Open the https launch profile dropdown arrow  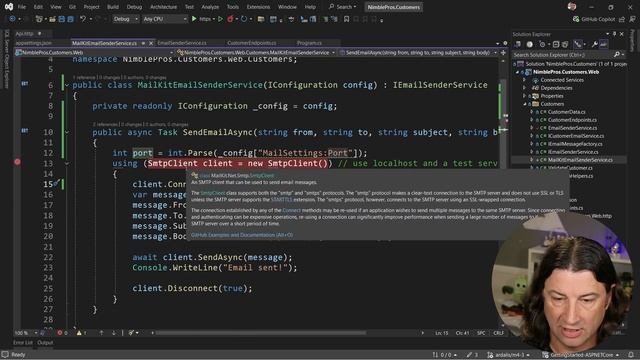213,19
